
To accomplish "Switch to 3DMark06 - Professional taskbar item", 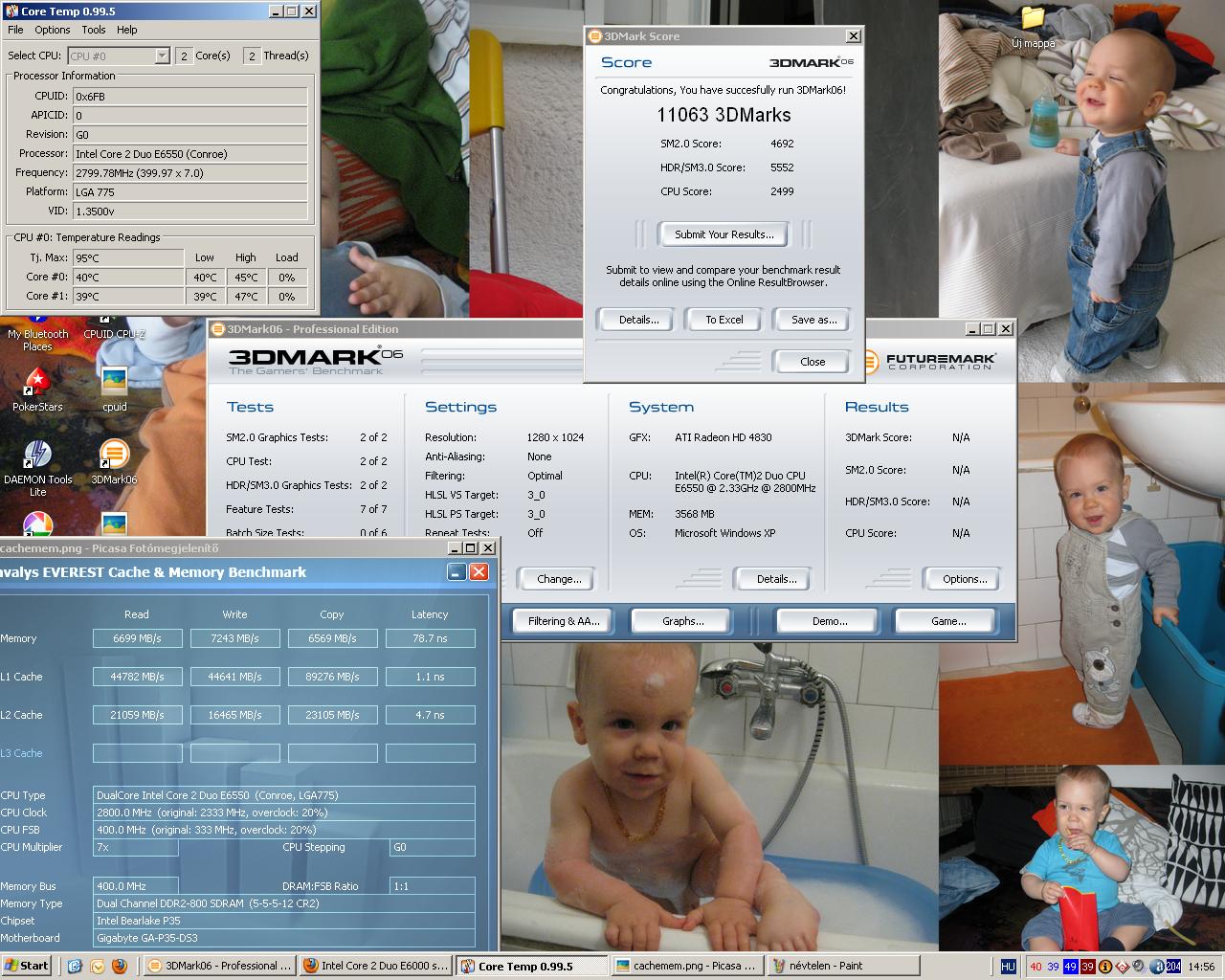I will click(218, 966).
